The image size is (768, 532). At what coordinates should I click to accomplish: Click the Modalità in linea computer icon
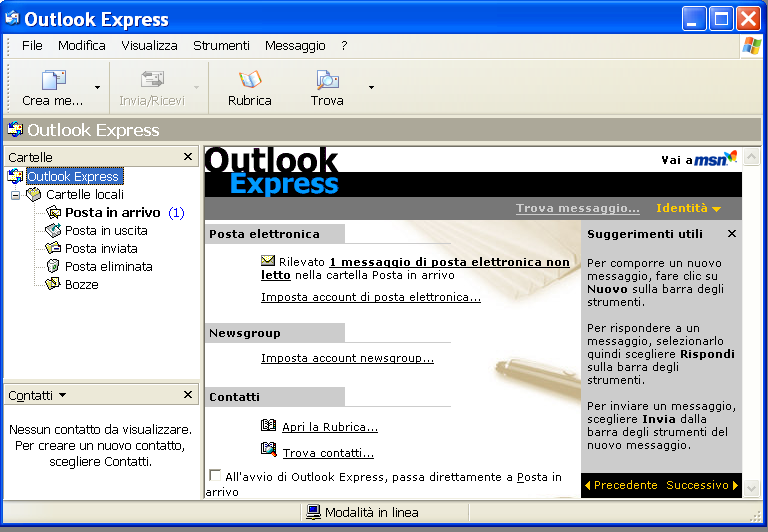pos(313,512)
